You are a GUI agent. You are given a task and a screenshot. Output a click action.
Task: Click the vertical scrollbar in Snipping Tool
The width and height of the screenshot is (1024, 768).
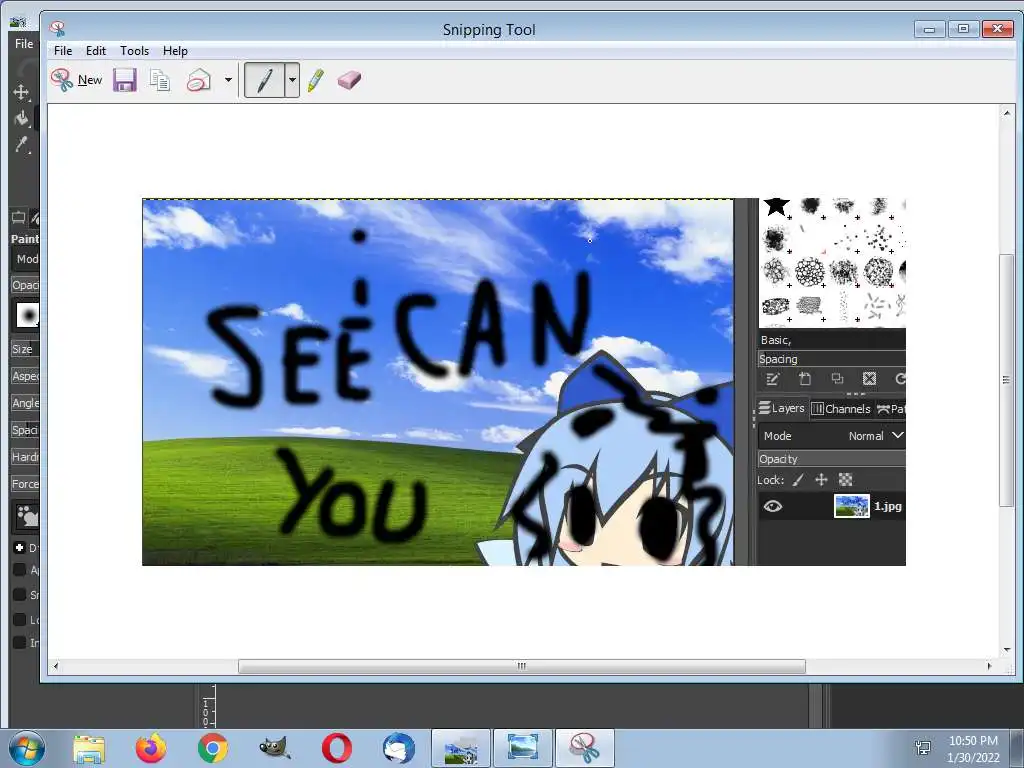(x=1006, y=380)
